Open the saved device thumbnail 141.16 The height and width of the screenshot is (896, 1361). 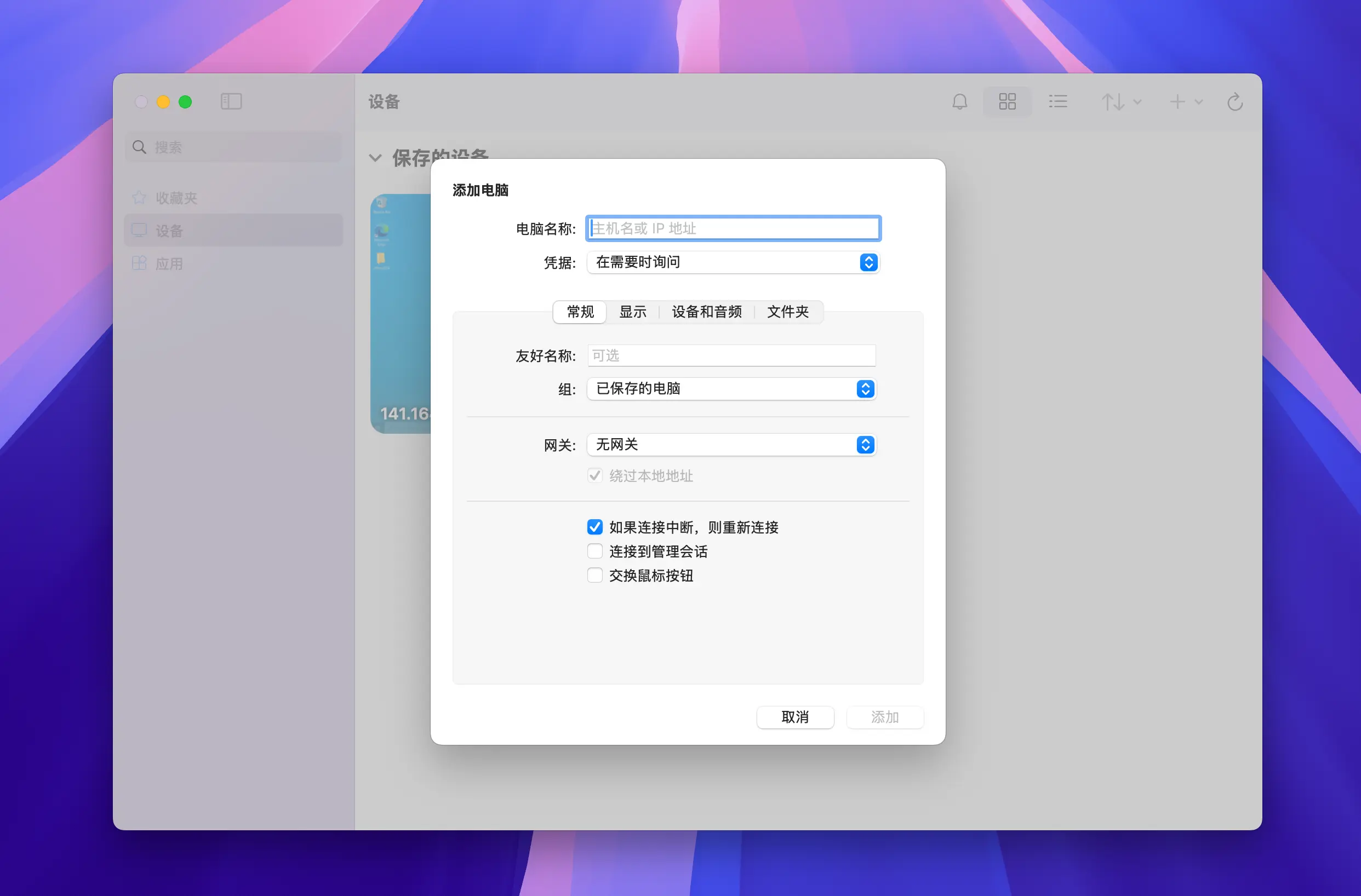tap(401, 313)
